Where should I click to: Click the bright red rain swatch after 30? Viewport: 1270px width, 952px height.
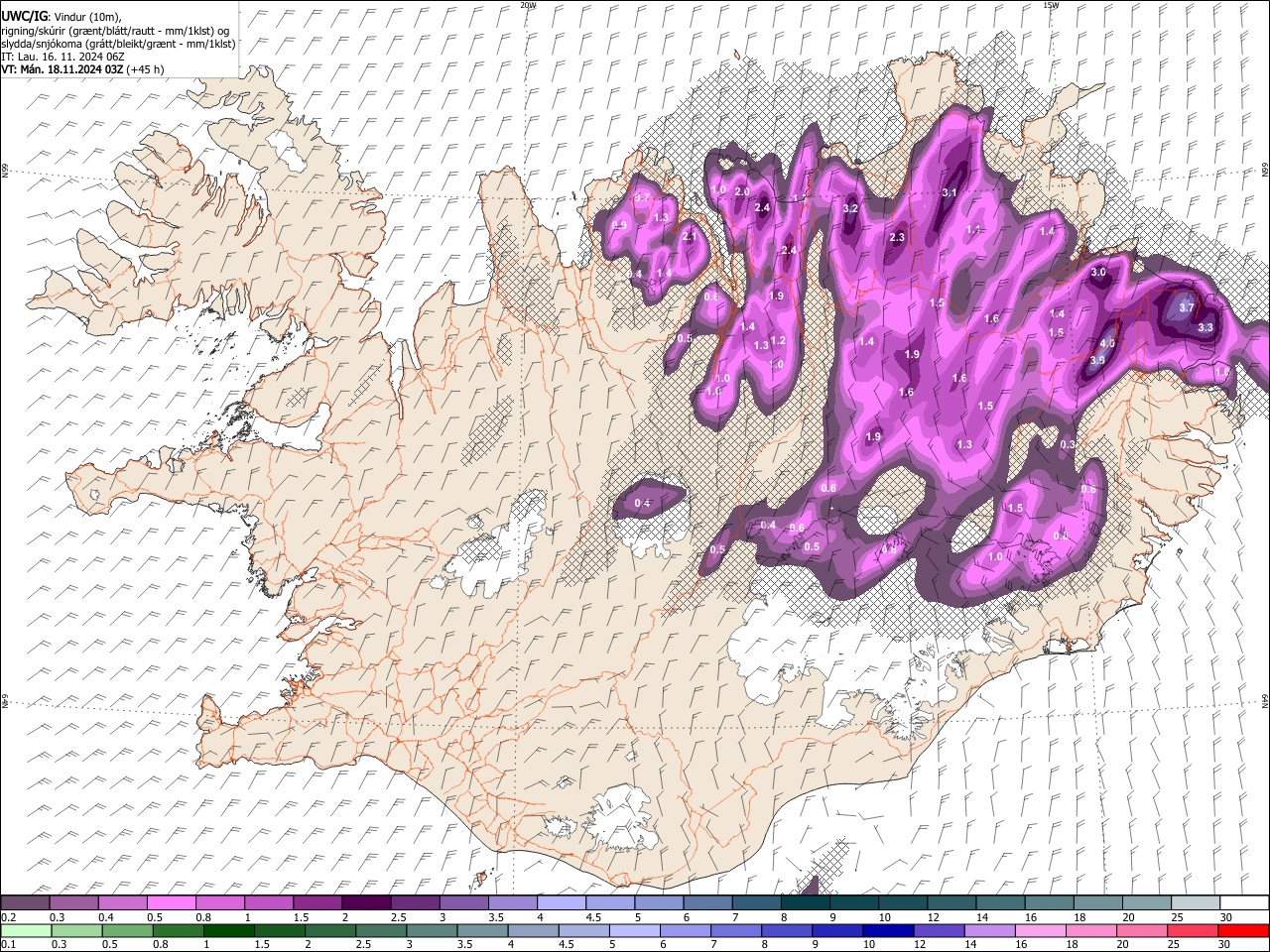[1243, 930]
